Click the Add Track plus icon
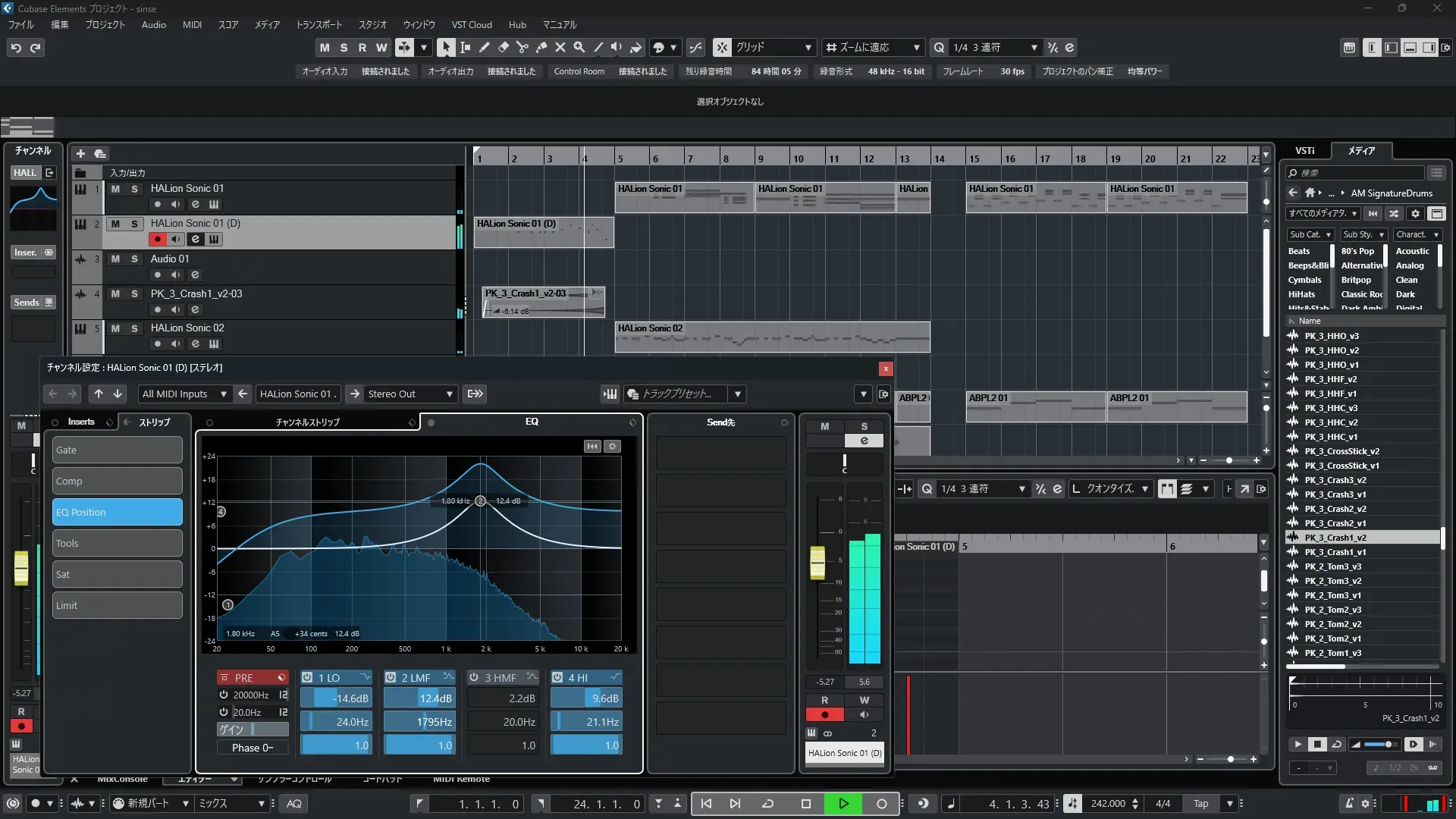The width and height of the screenshot is (1456, 819). (x=80, y=153)
